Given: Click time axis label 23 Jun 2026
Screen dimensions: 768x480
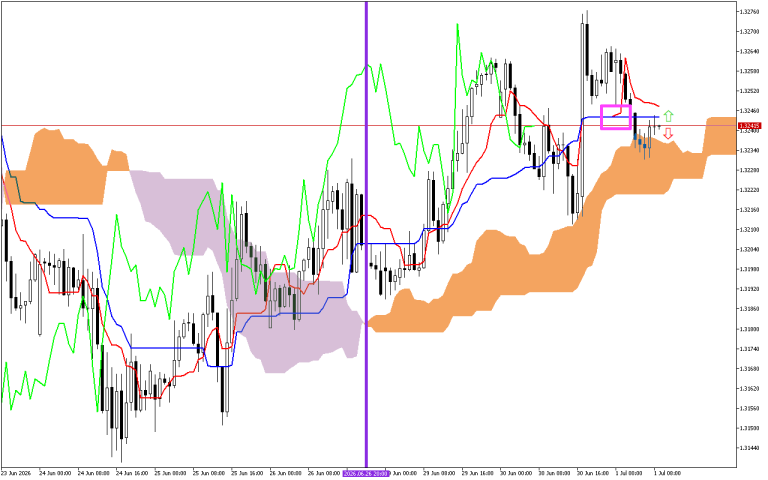Looking at the screenshot, I should (x=16, y=473).
